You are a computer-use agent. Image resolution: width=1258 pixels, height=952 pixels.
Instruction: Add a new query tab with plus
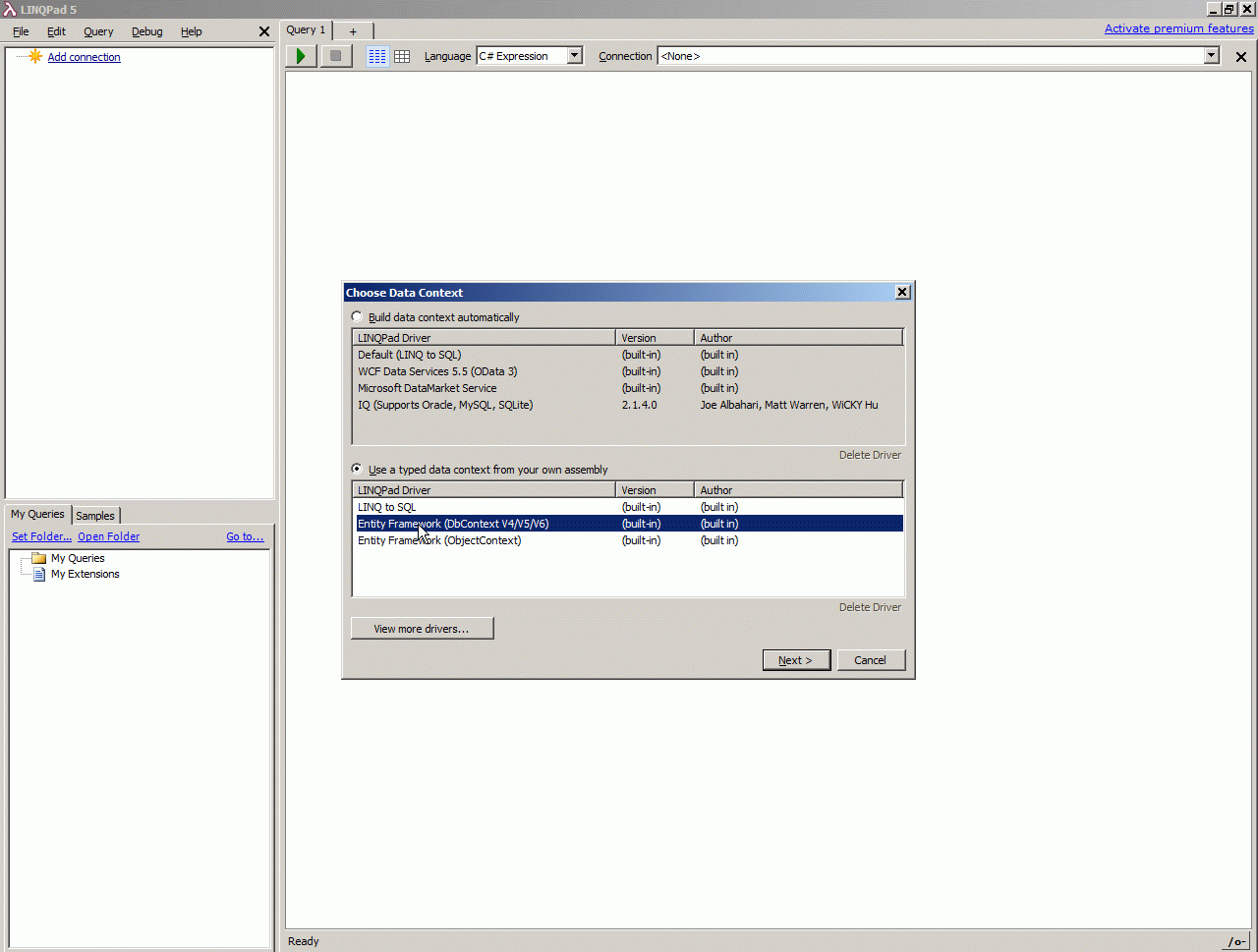click(353, 31)
